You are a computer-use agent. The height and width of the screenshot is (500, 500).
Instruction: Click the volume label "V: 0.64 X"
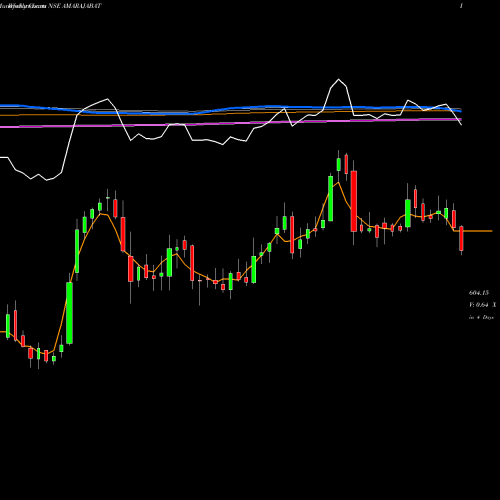482,305
